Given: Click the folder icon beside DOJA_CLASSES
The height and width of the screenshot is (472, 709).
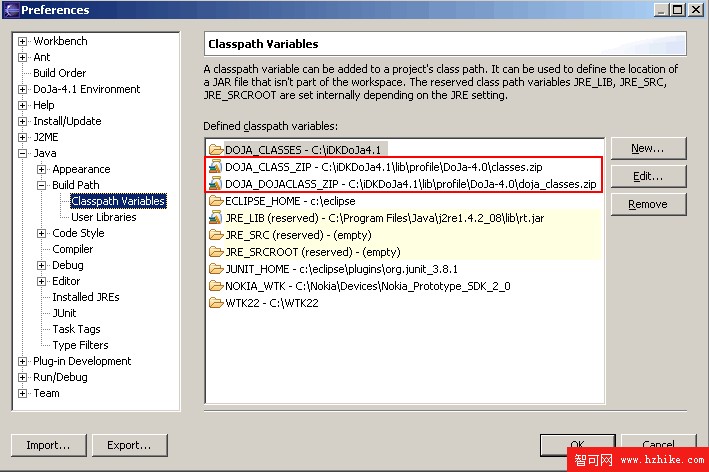Looking at the screenshot, I should point(216,150).
